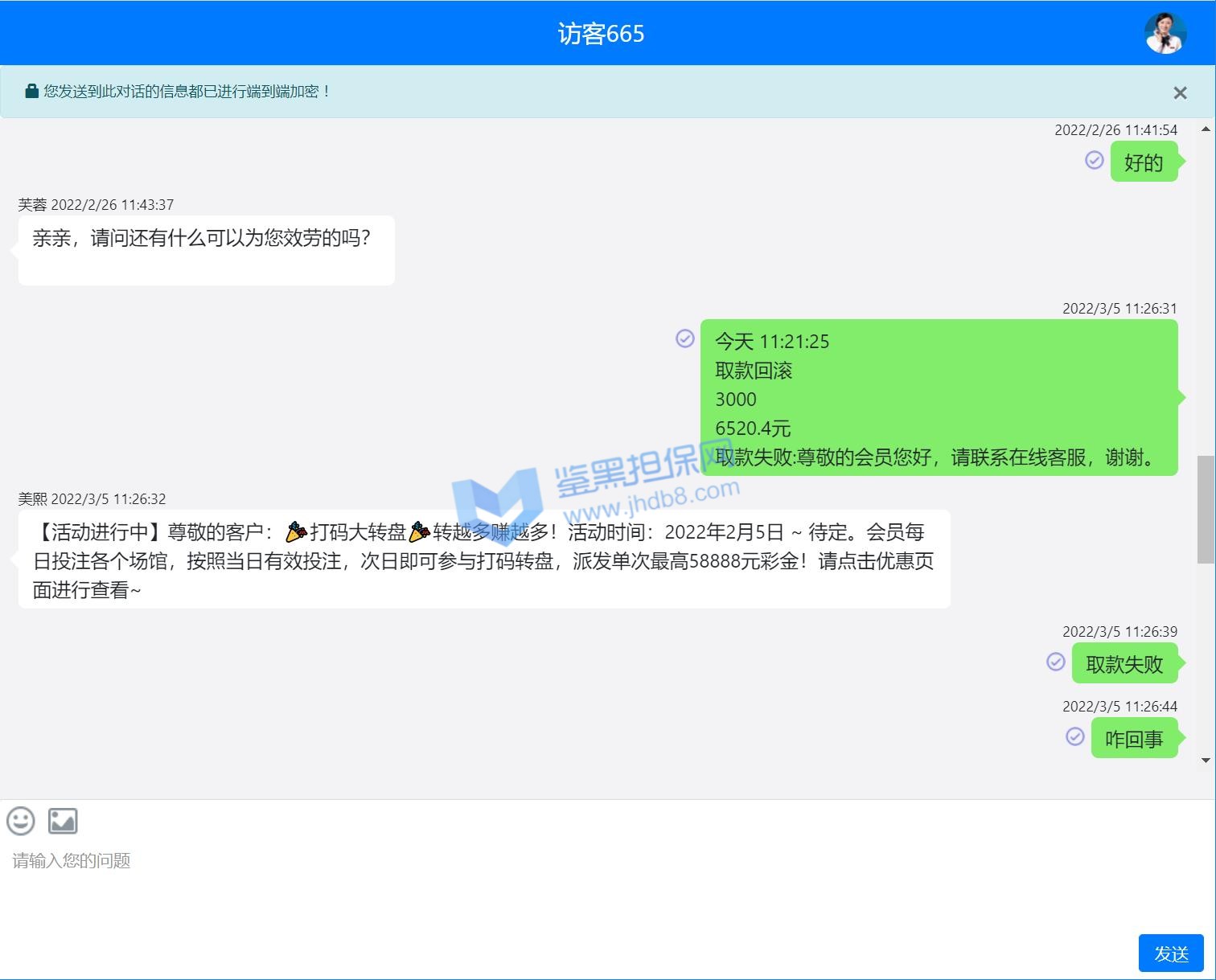This screenshot has height=980, width=1216.
Task: Click the chat scrollbar thumb
Action: click(1206, 509)
